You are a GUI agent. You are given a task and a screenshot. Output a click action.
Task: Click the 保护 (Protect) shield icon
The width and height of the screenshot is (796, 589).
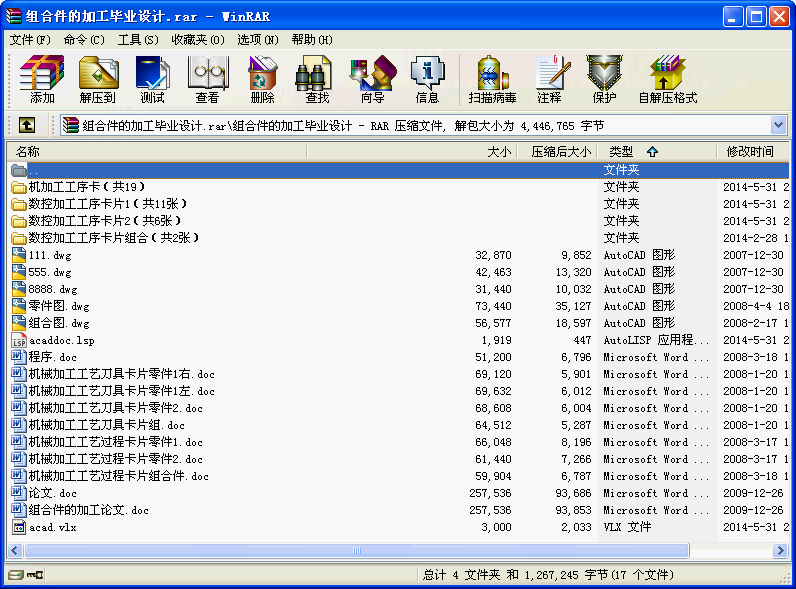(x=604, y=79)
